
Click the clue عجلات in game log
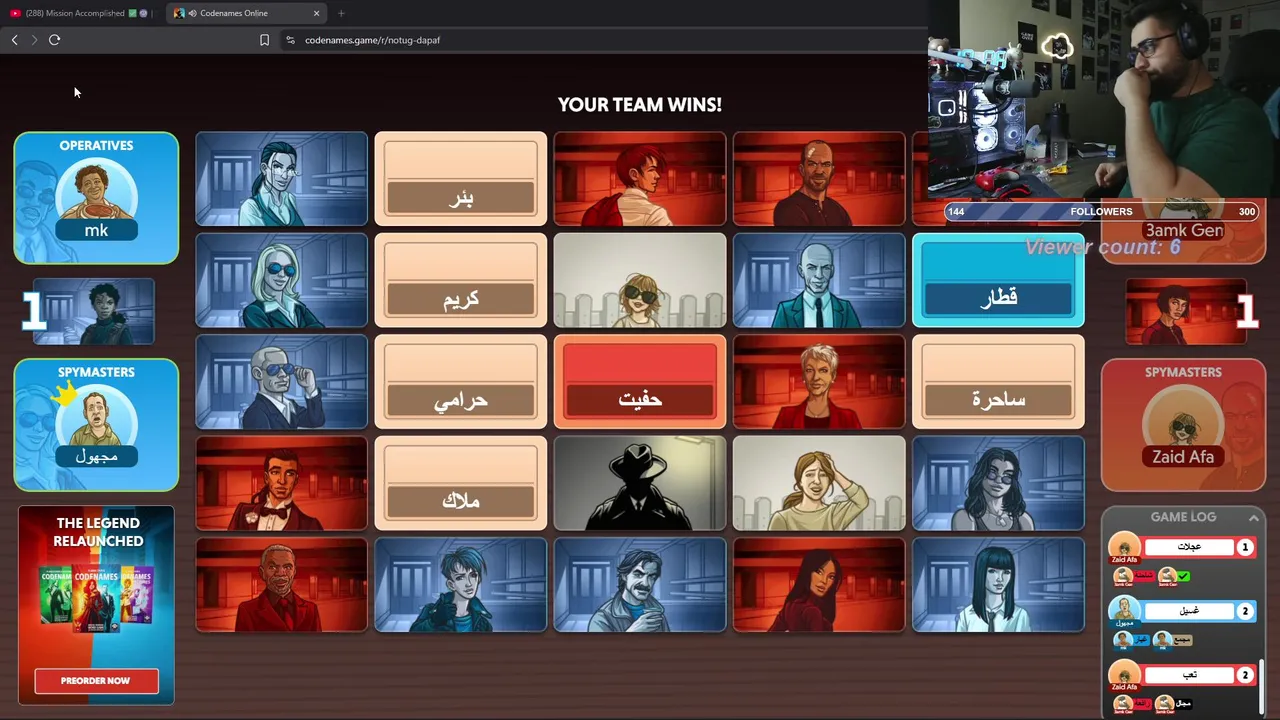(1190, 547)
